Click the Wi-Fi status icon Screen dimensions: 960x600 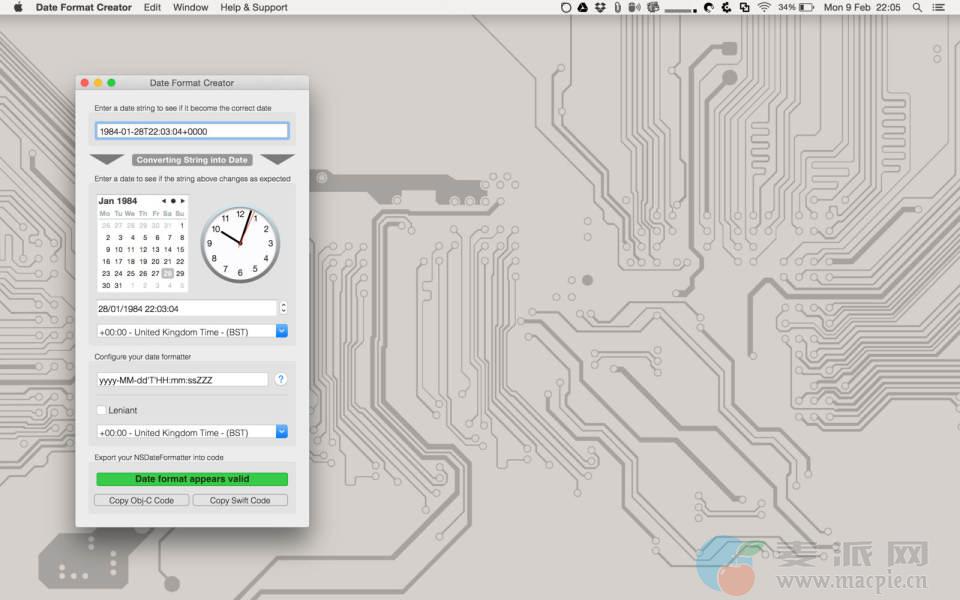tap(764, 8)
